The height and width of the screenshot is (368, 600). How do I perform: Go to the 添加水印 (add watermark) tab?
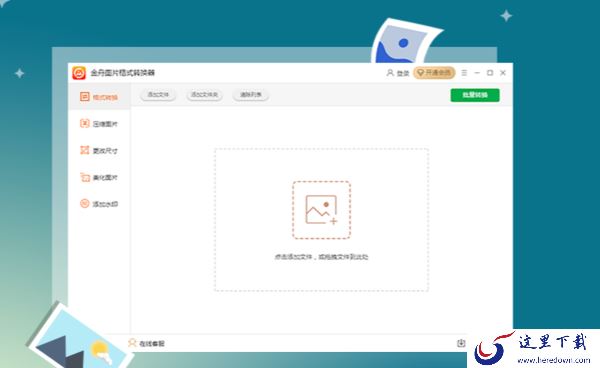tap(99, 204)
